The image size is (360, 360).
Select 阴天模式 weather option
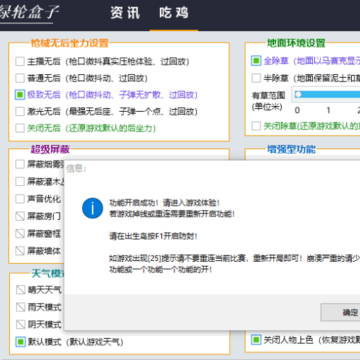tap(21, 324)
